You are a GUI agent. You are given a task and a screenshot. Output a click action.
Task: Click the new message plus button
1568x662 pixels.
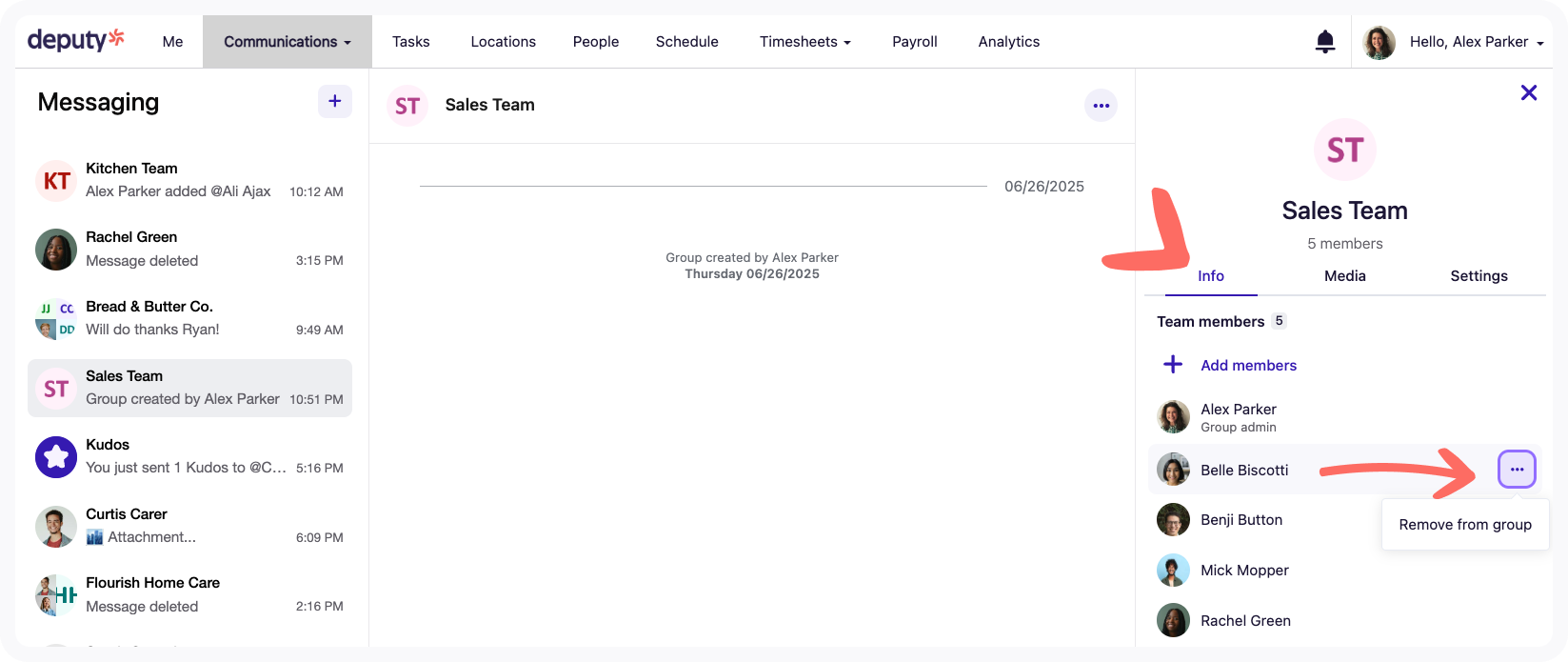pyautogui.click(x=334, y=102)
